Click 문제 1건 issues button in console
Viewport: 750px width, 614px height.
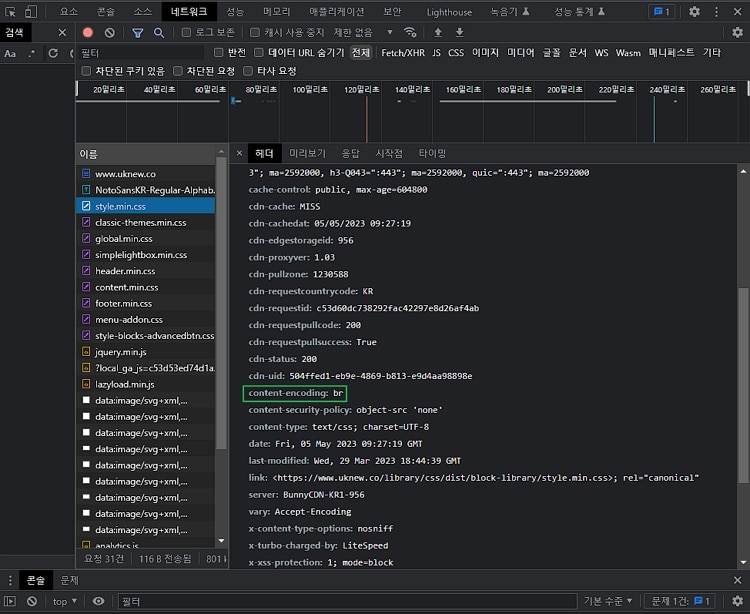680,601
